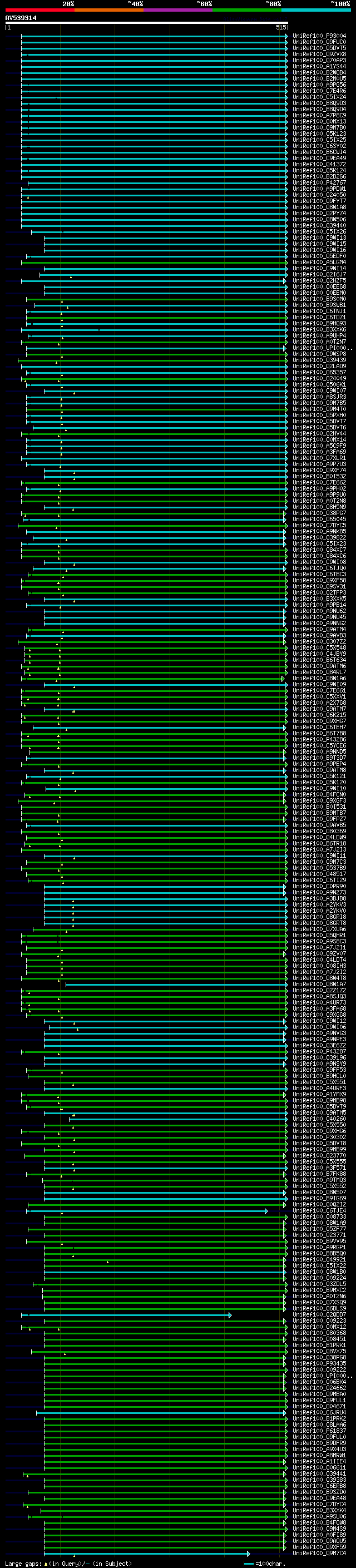Viewport: 356px width, 1568px height.
Task: Click the white query sequence bar
Action: click(147, 23)
